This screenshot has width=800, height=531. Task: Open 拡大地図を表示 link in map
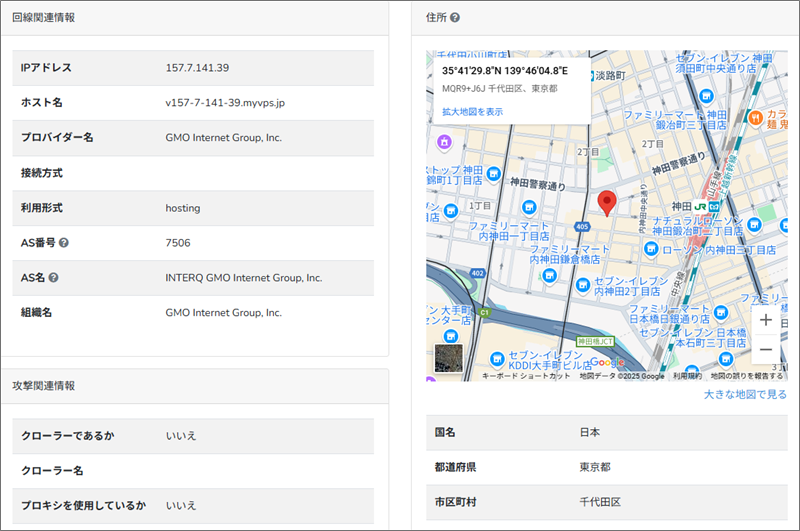472,112
